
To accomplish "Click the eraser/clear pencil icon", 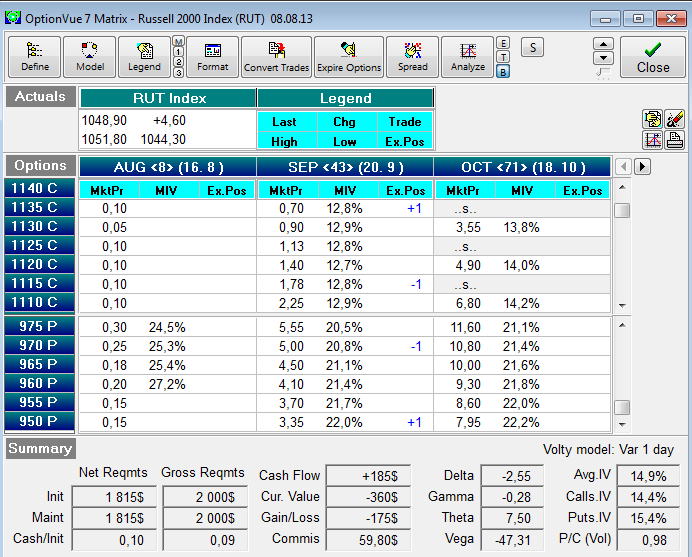I will pyautogui.click(x=675, y=119).
